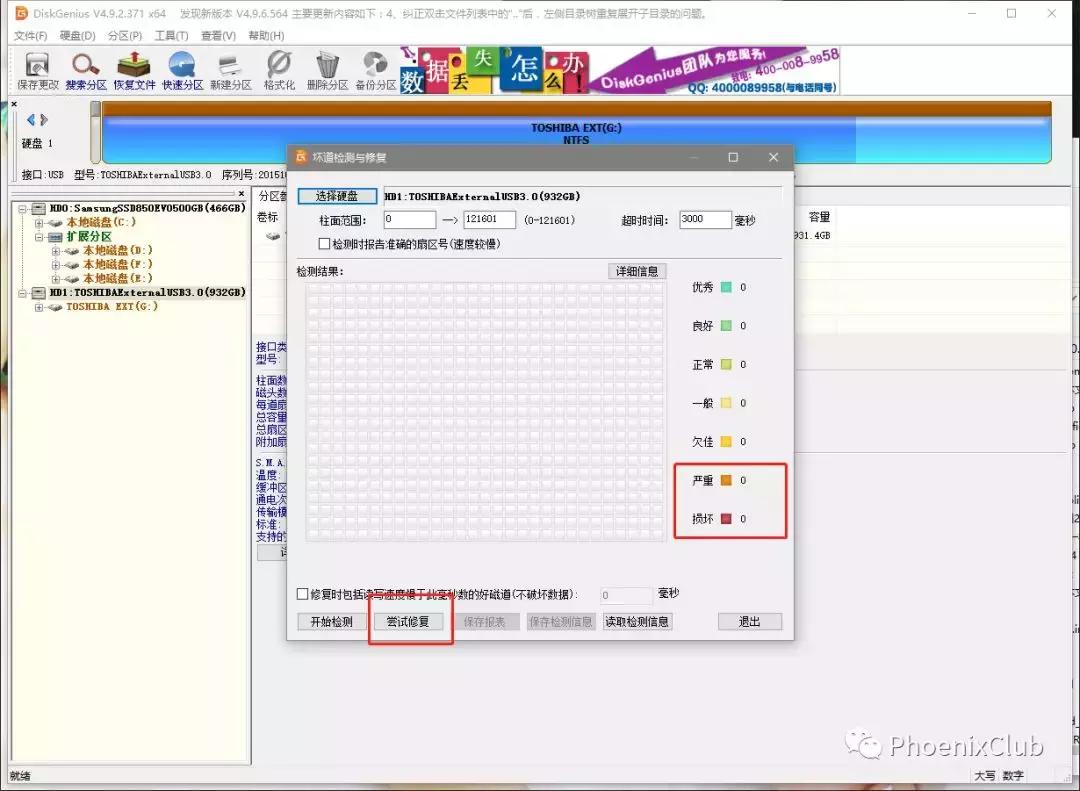Click the drive icon beside 本地磁盘(D:)
This screenshot has height=791, width=1080.
coord(72,251)
